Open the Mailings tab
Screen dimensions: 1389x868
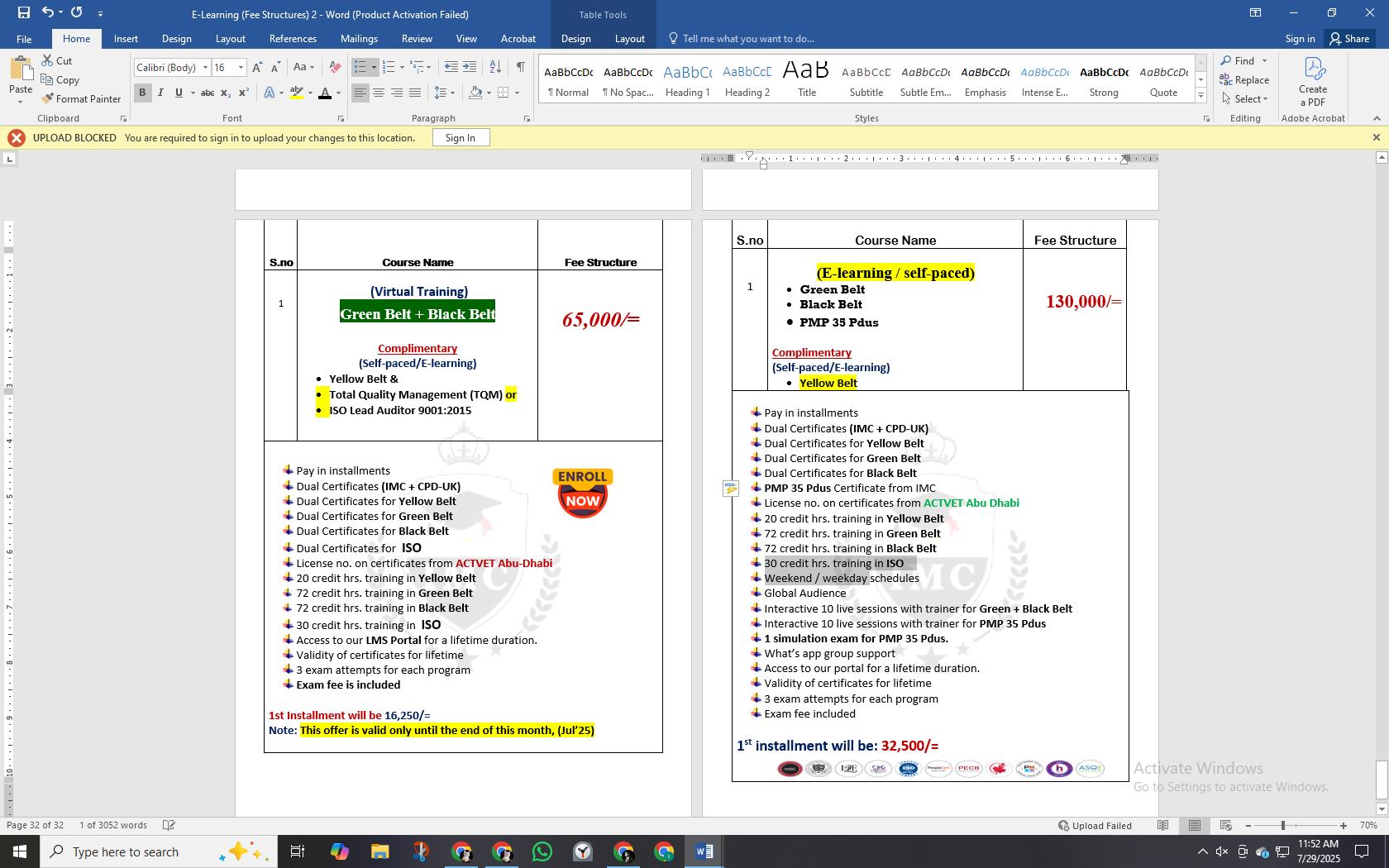coord(359,38)
